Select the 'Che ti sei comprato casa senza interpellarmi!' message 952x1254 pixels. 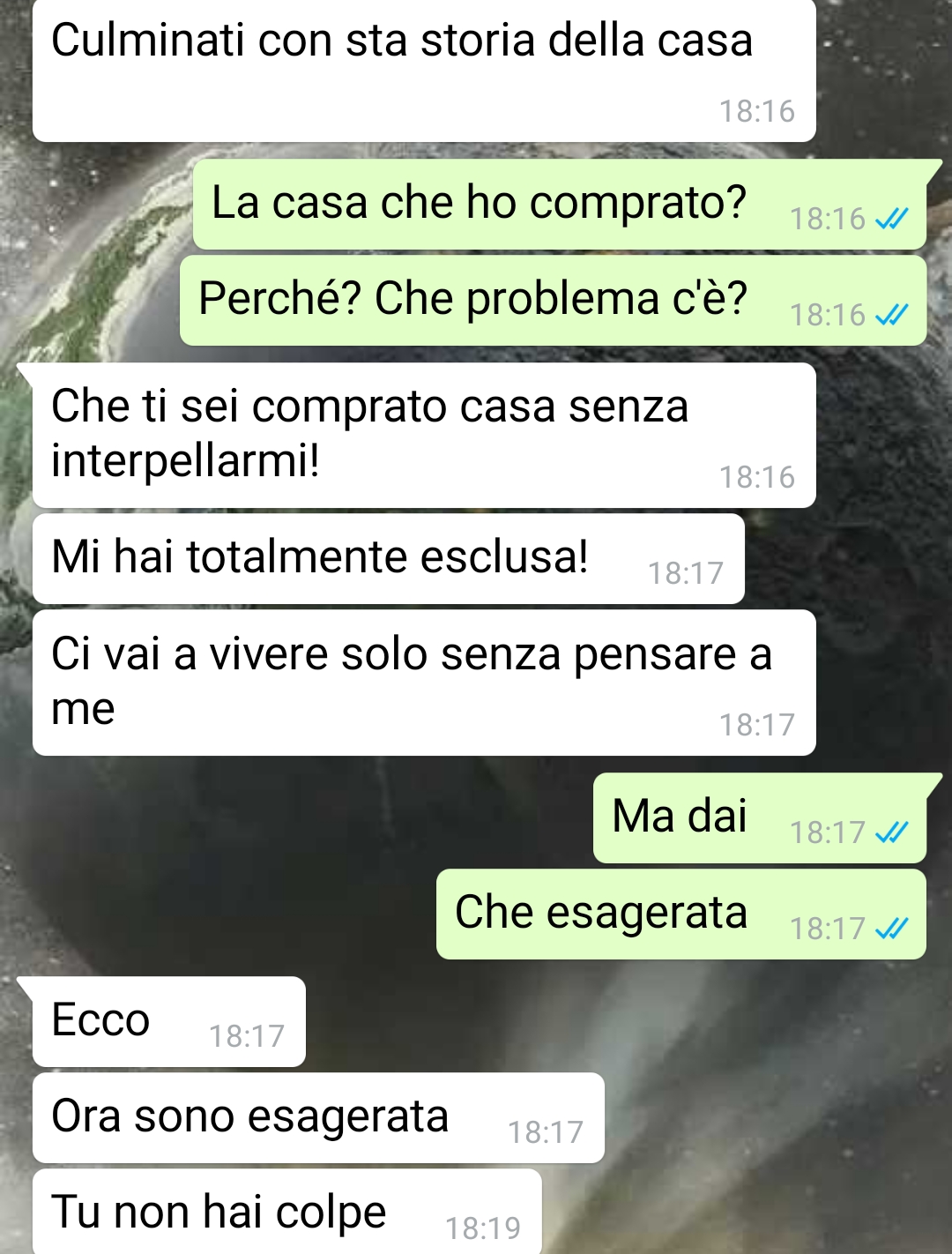(424, 435)
